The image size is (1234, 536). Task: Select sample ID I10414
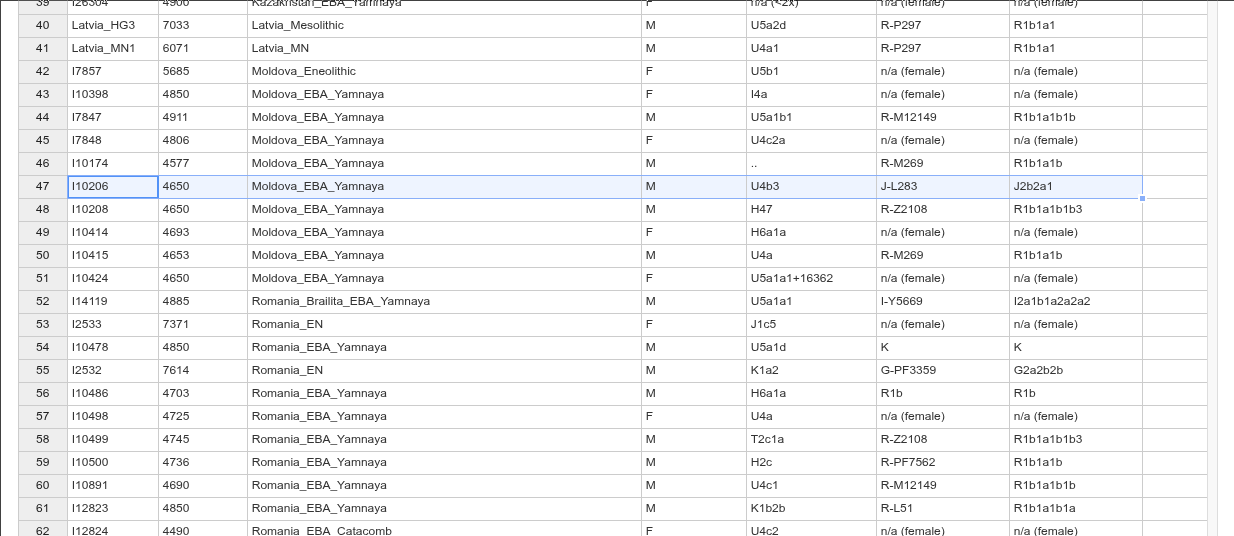[x=113, y=232]
